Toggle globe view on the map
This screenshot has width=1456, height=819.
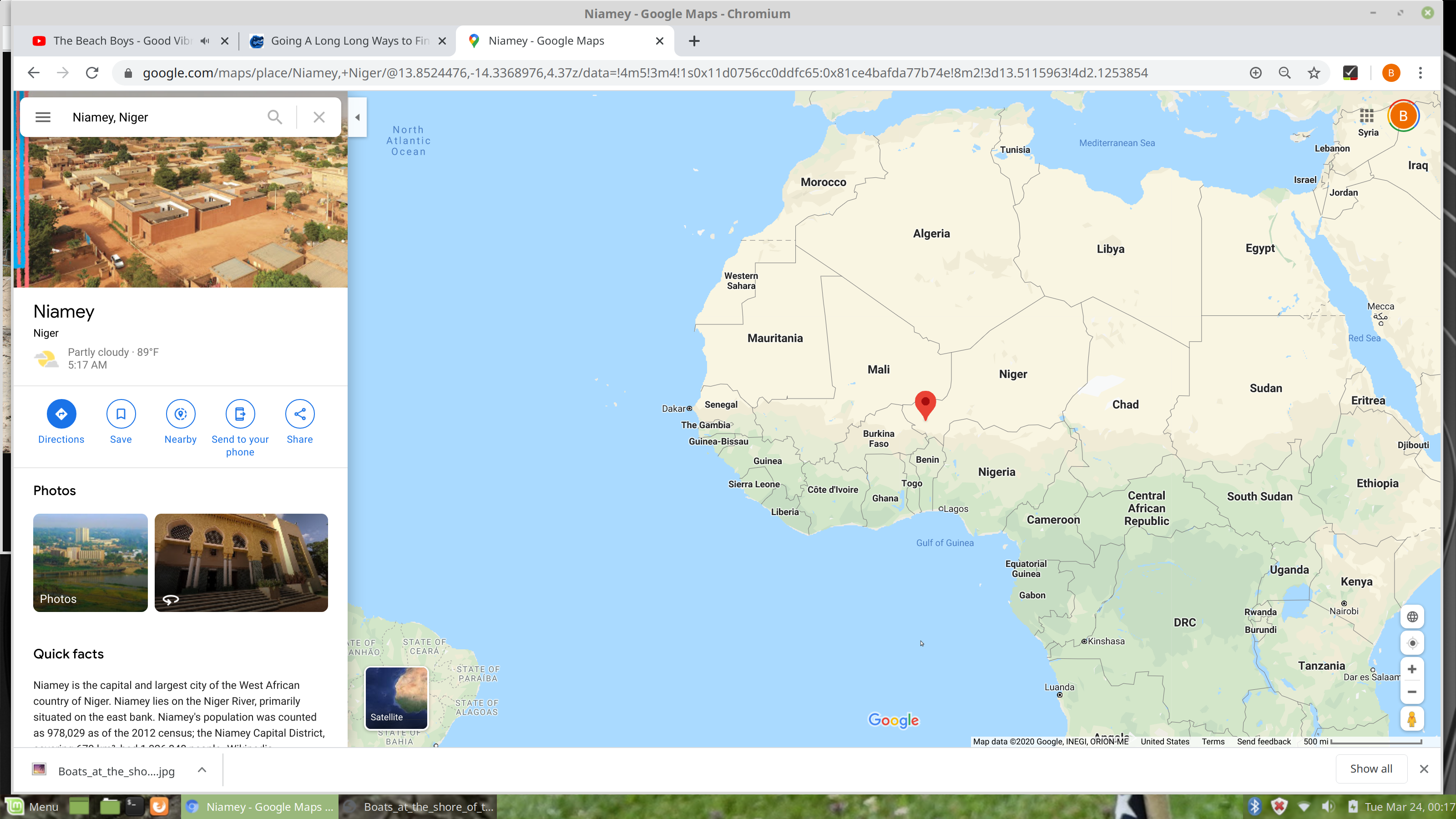point(1412,617)
